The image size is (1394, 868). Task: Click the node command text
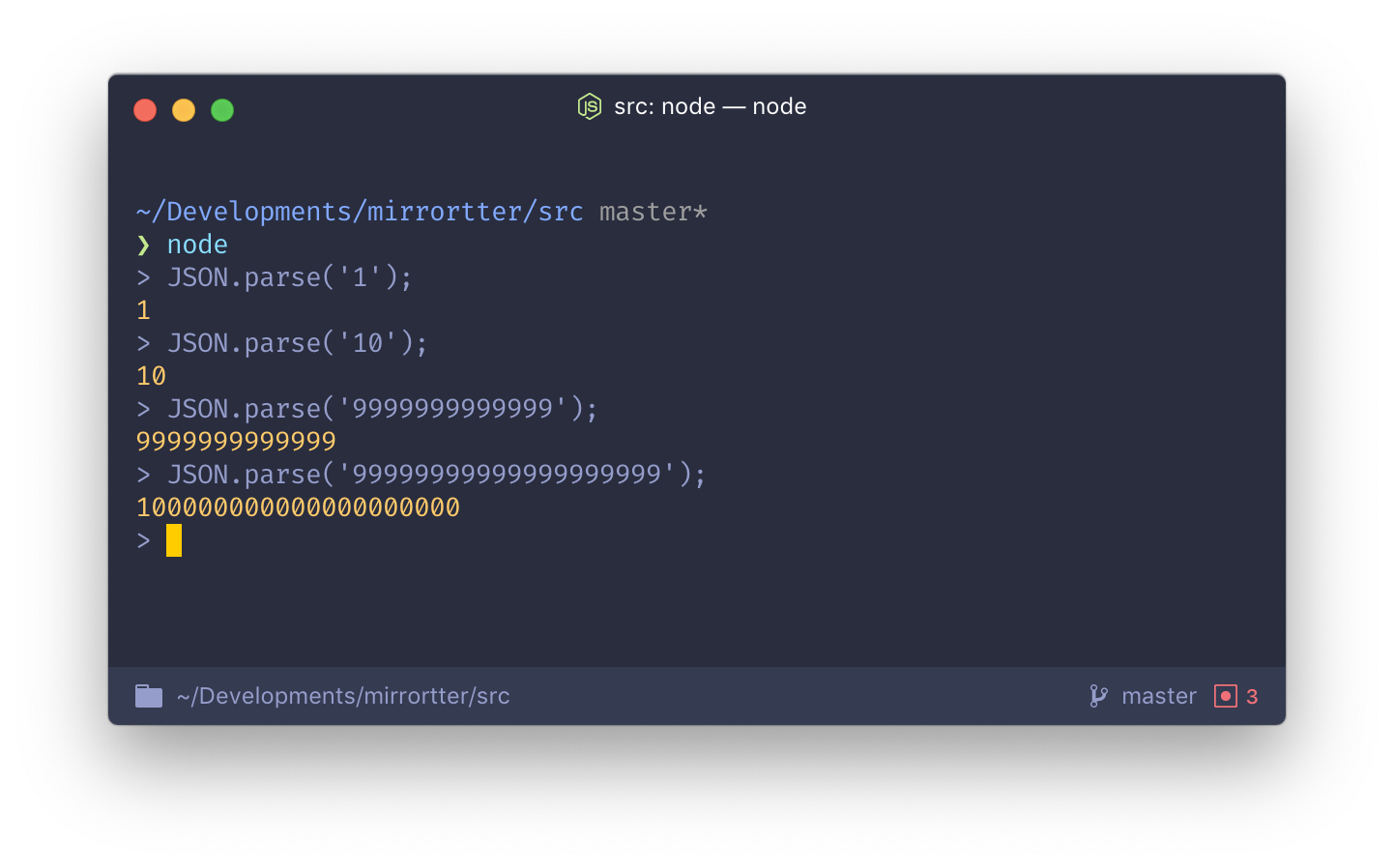coord(197,245)
